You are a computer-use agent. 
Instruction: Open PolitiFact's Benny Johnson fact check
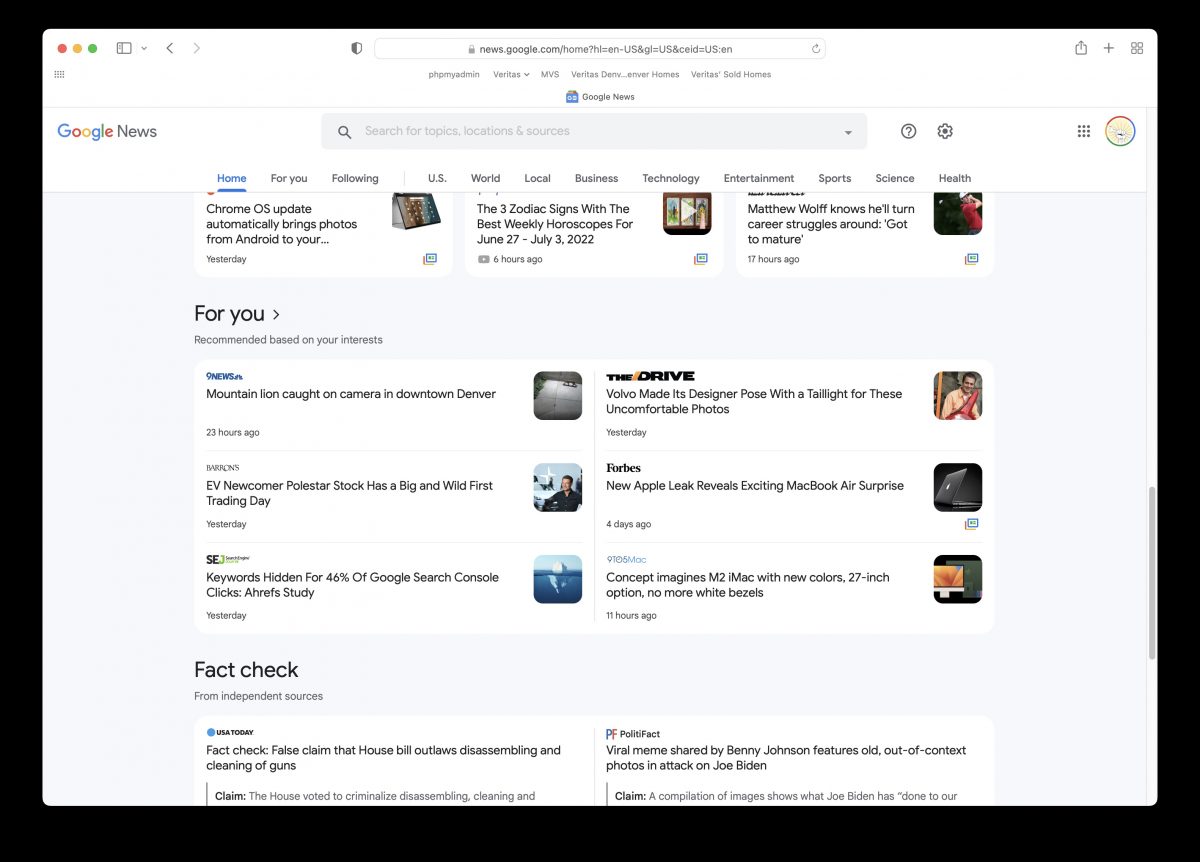[x=786, y=757]
